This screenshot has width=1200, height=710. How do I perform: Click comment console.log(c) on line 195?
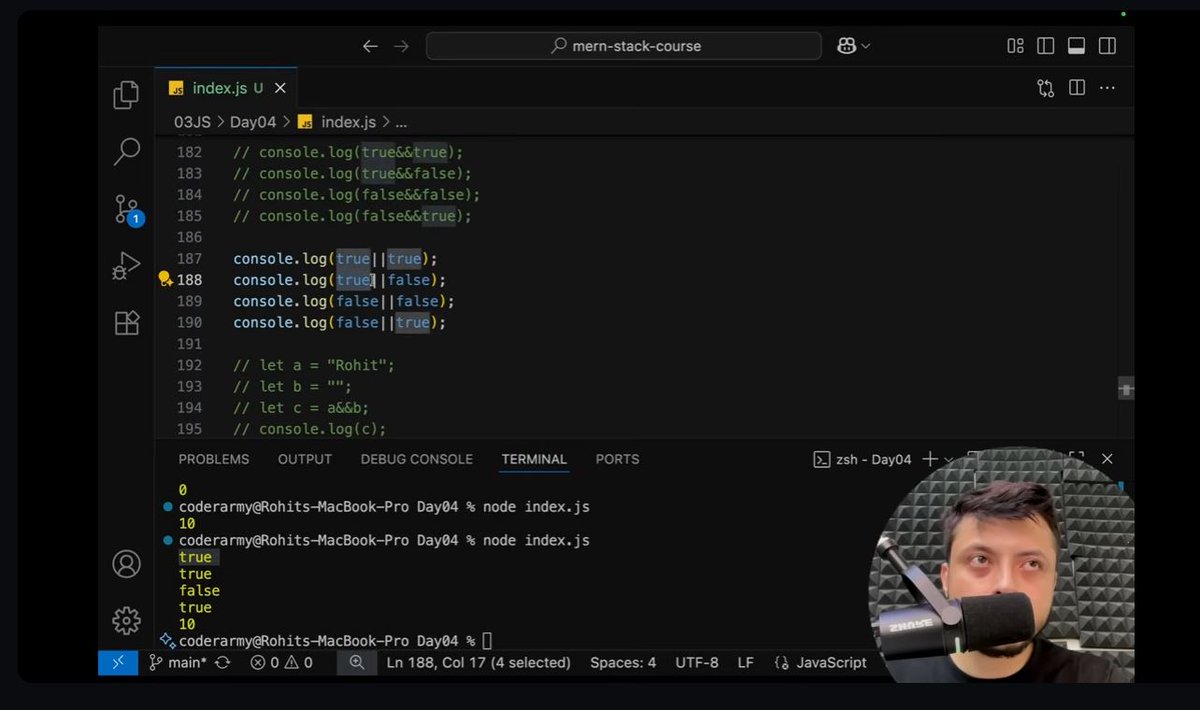click(x=310, y=429)
